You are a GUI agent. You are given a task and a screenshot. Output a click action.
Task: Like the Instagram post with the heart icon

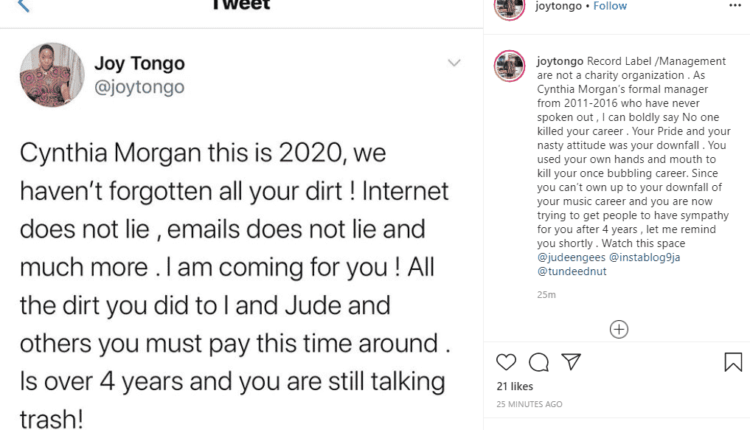tap(507, 362)
